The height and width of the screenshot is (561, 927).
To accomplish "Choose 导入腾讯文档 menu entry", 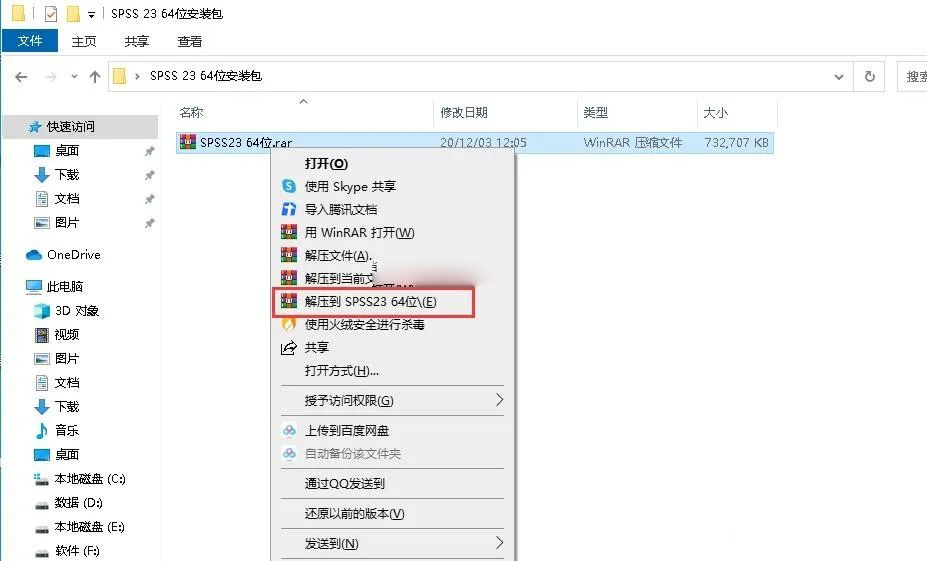I will [x=393, y=209].
